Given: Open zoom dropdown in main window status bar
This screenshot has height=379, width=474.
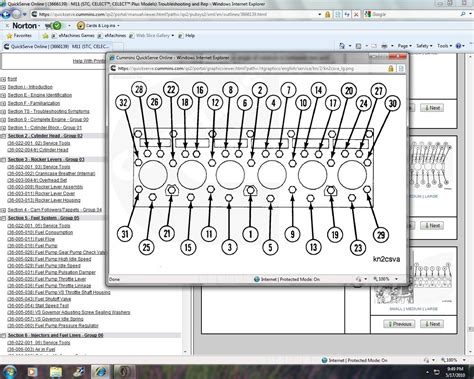Looking at the screenshot, I should click(x=464, y=360).
